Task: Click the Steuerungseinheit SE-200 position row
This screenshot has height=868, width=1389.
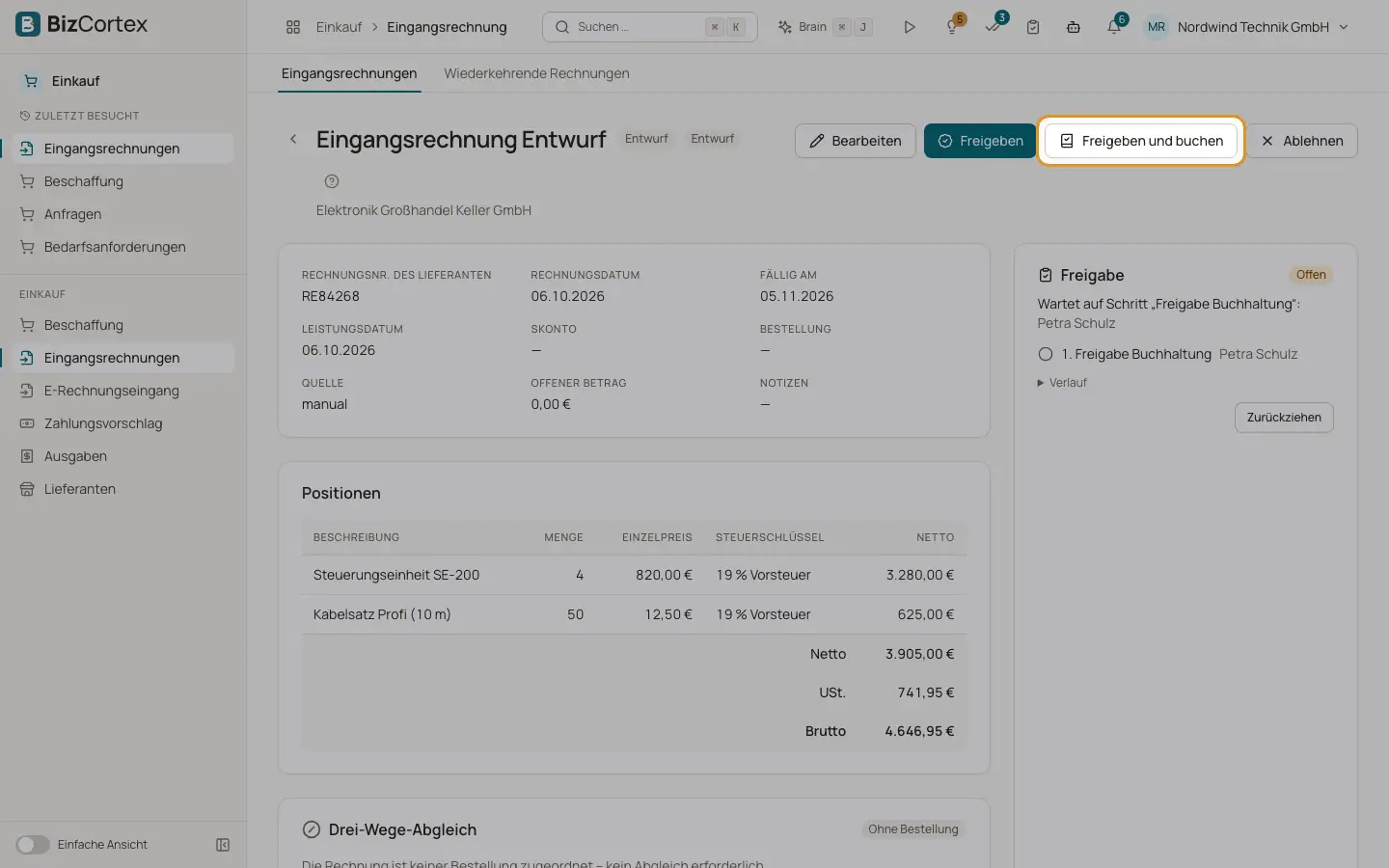Action: [x=634, y=575]
